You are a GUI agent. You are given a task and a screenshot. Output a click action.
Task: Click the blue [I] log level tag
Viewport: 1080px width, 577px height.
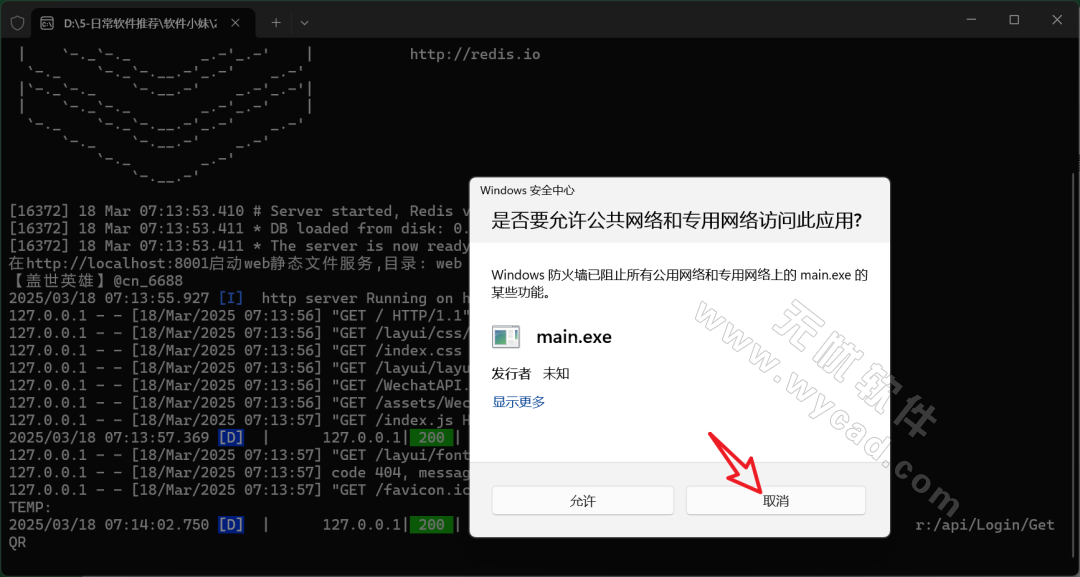pos(230,298)
